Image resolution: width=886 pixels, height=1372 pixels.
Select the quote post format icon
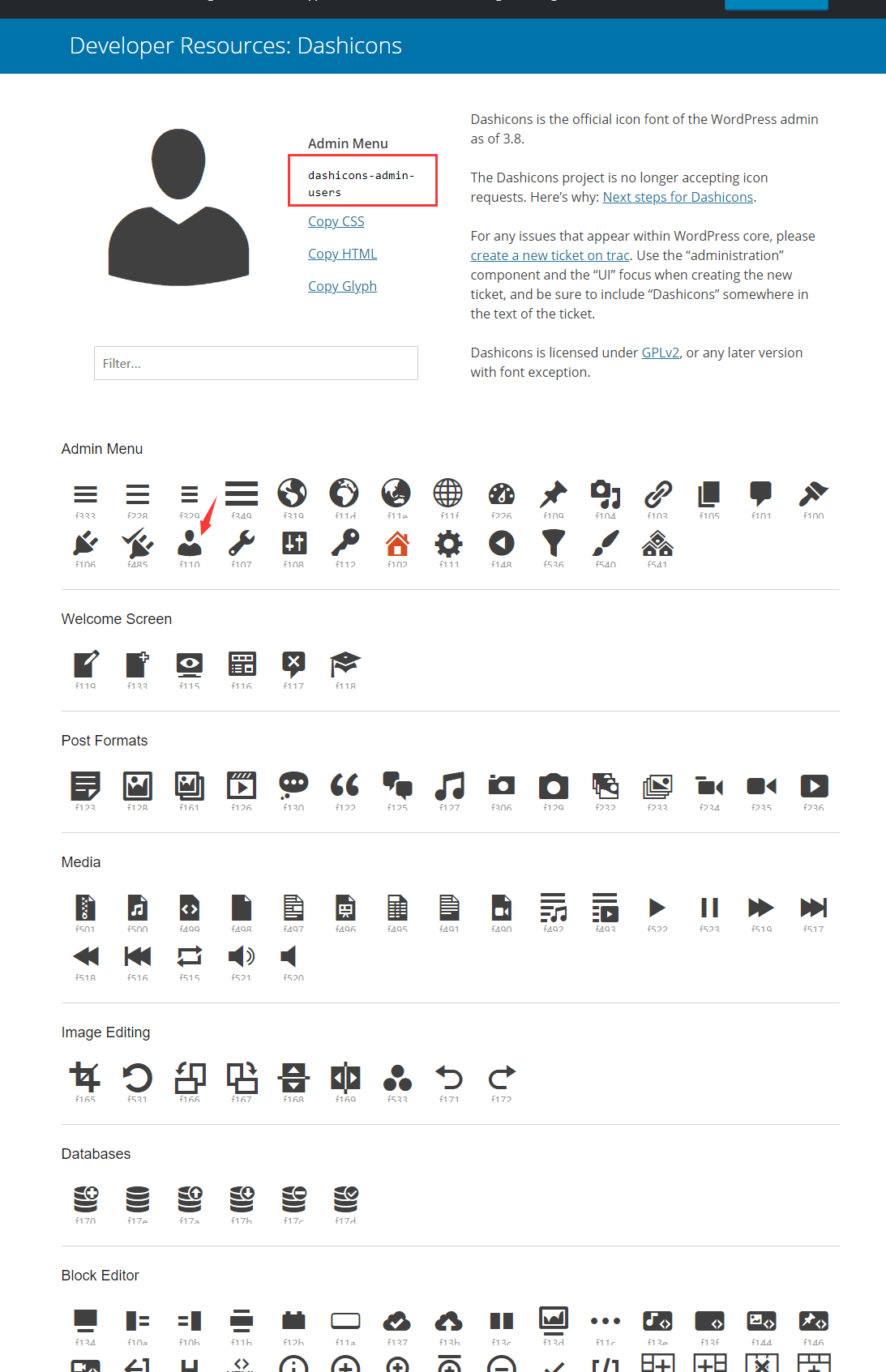[x=345, y=785]
